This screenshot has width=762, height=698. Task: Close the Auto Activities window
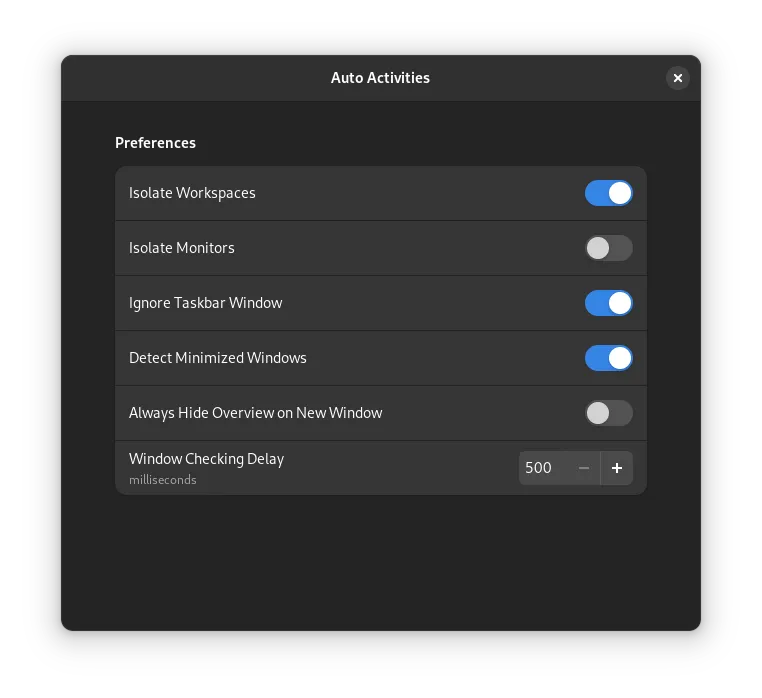tap(678, 78)
